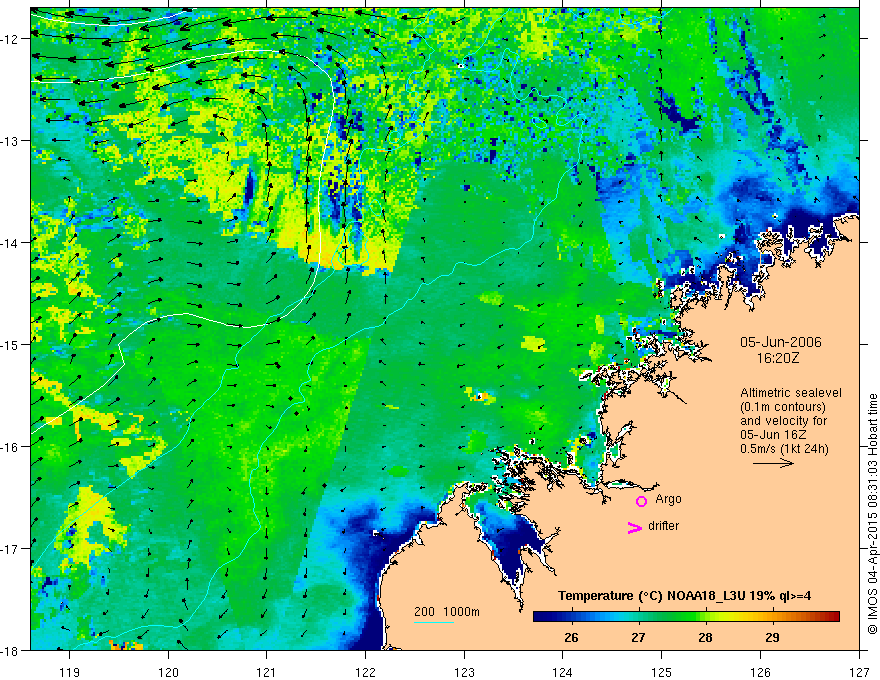Click the latitude label -15

[11, 344]
